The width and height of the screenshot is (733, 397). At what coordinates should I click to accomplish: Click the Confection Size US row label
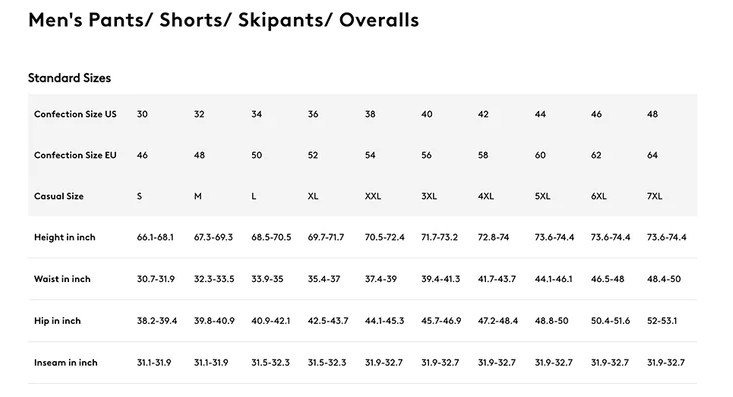pos(75,114)
